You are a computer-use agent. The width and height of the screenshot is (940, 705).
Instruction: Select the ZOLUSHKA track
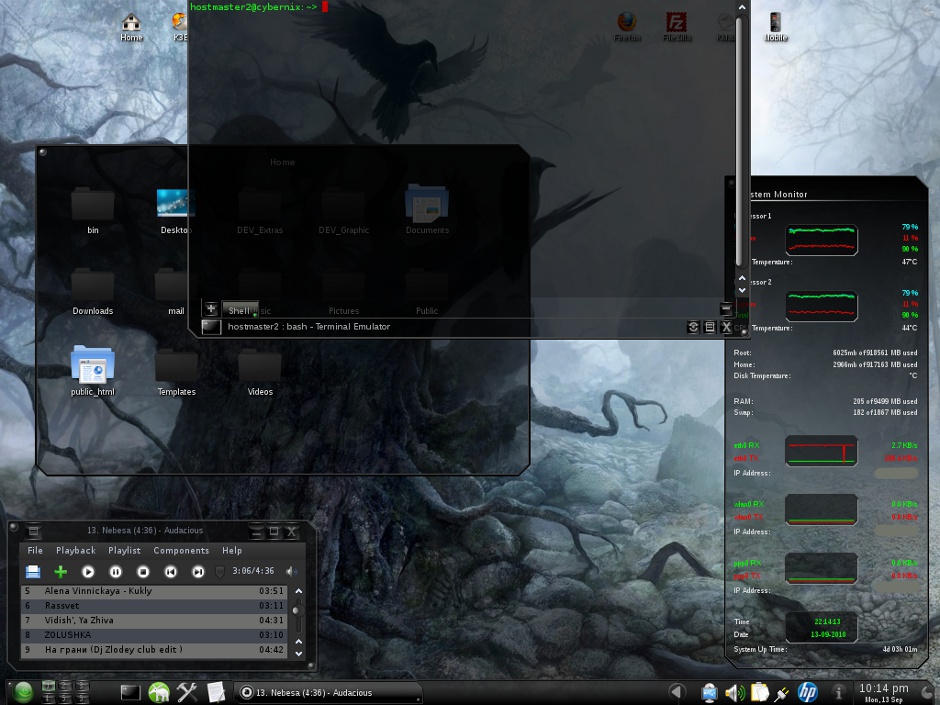click(x=154, y=635)
